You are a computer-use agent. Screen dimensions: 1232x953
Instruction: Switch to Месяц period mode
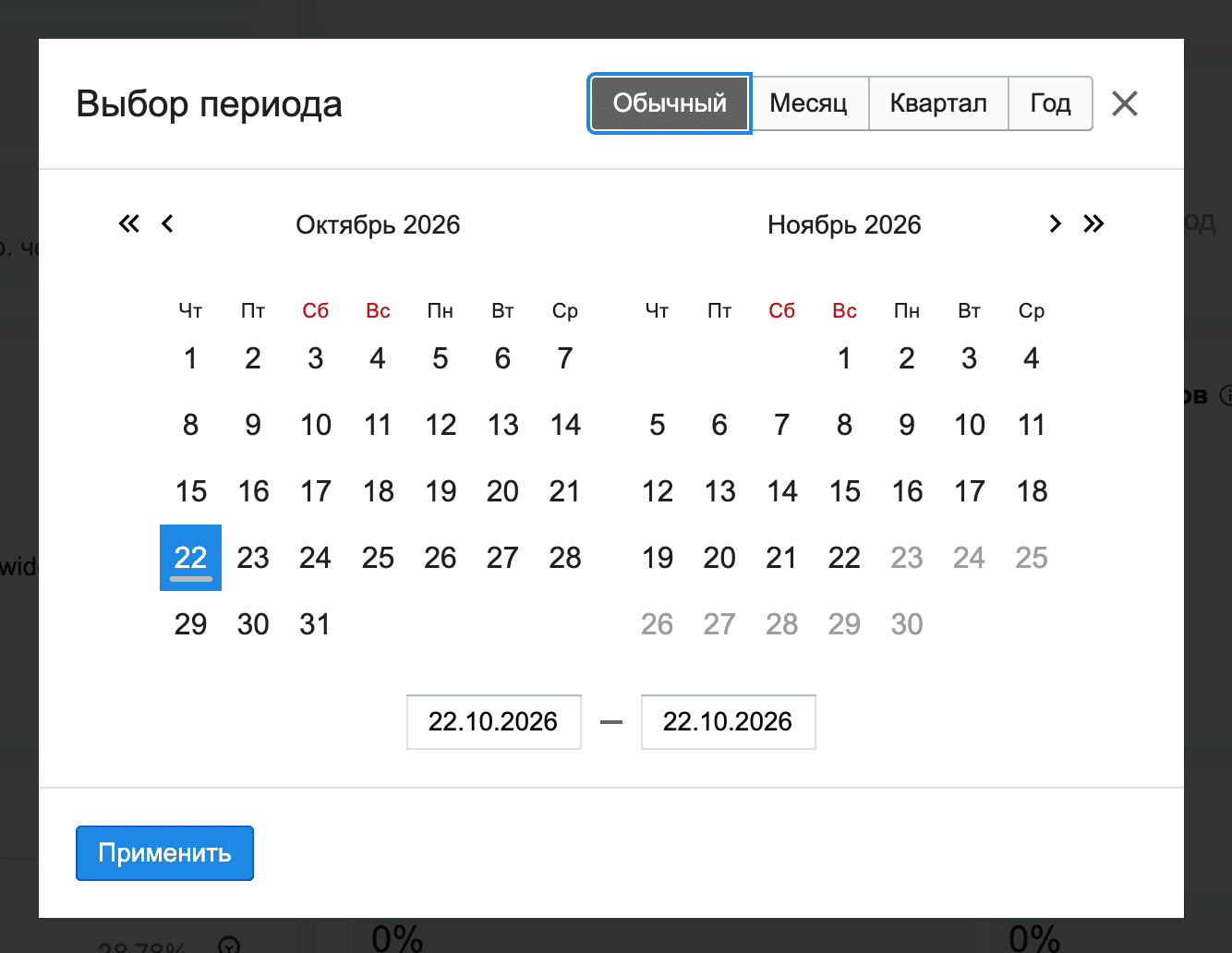coord(809,103)
